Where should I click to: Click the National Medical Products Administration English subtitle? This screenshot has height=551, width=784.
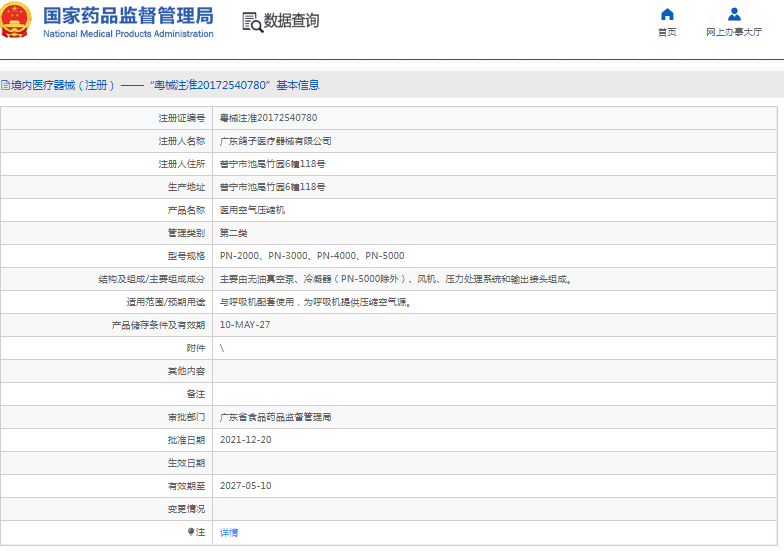click(x=128, y=34)
